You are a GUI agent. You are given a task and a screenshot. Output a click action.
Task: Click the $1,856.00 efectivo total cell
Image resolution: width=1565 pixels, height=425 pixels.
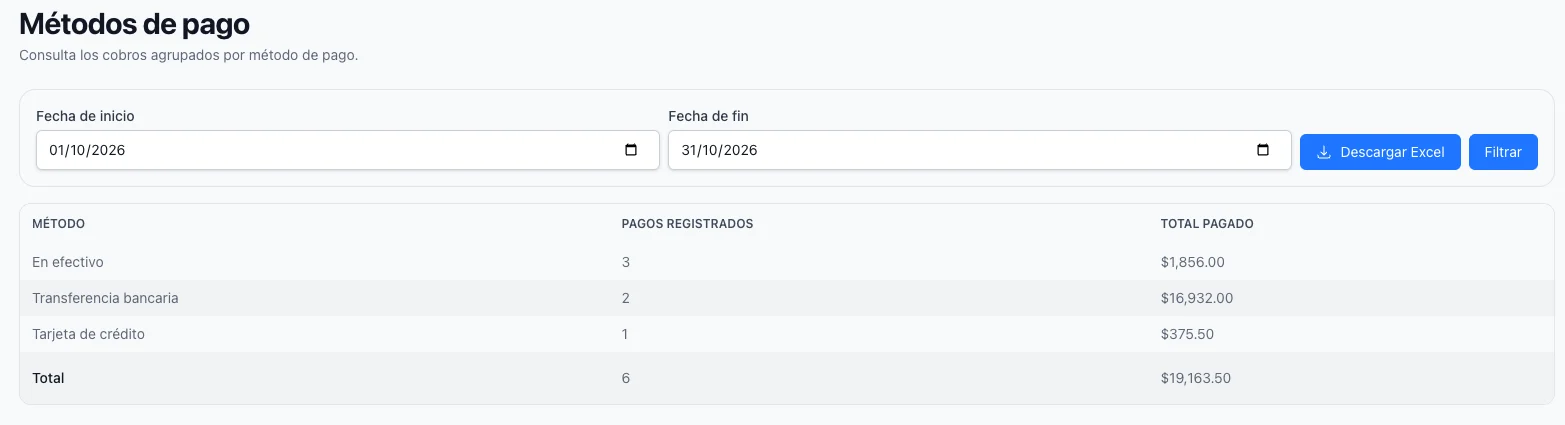coord(1192,262)
